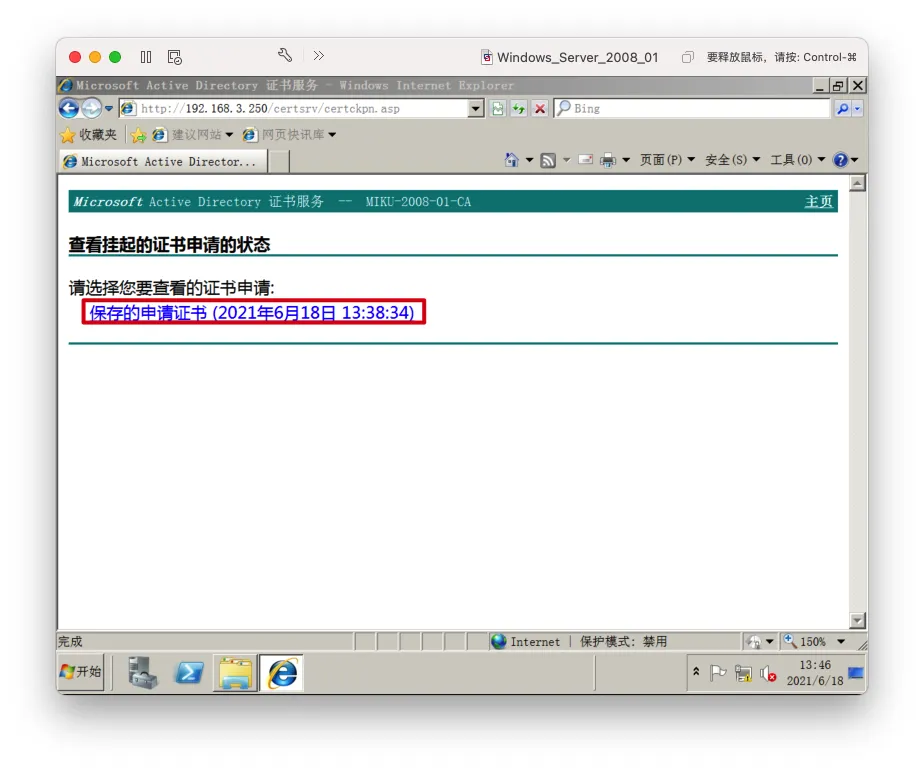Click the 主页 link in the banner
The width and height of the screenshot is (924, 769).
point(819,202)
